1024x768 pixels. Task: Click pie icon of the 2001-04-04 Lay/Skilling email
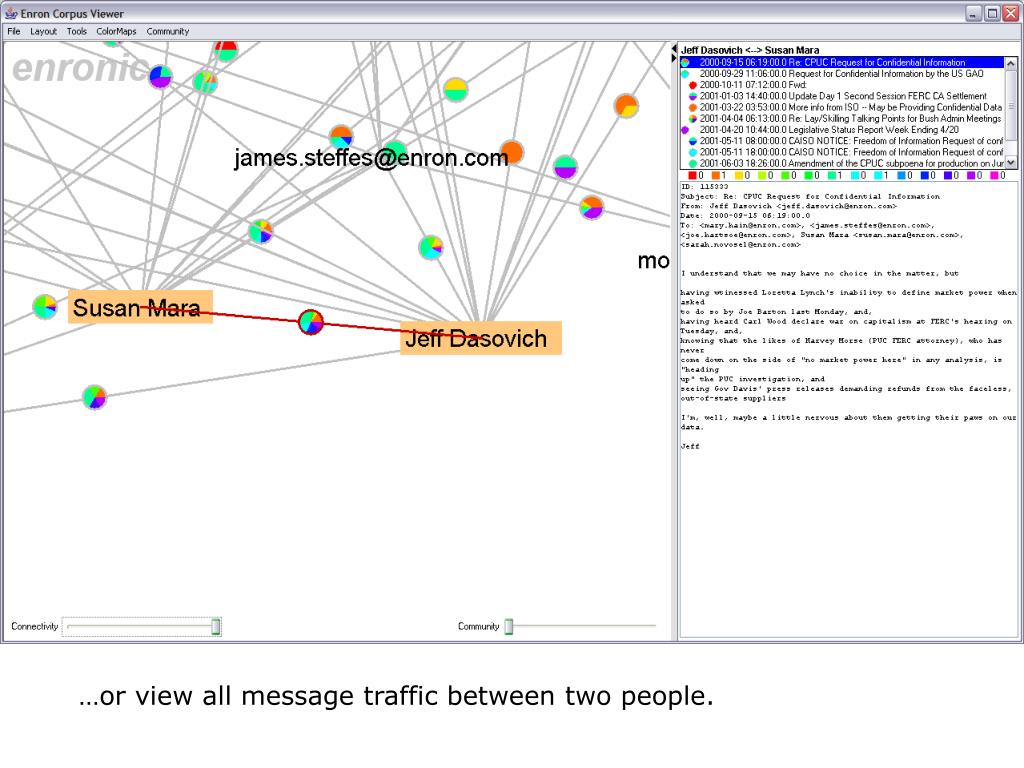coord(693,119)
